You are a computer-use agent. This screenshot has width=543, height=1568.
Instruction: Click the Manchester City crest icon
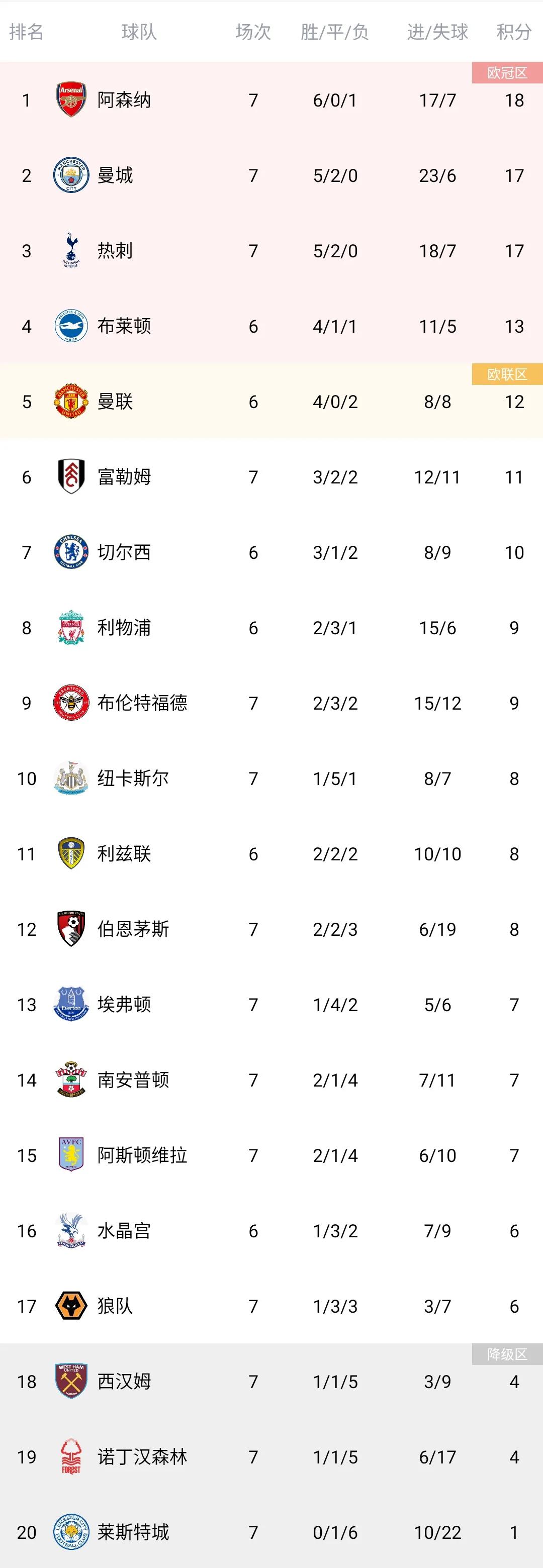click(x=71, y=175)
